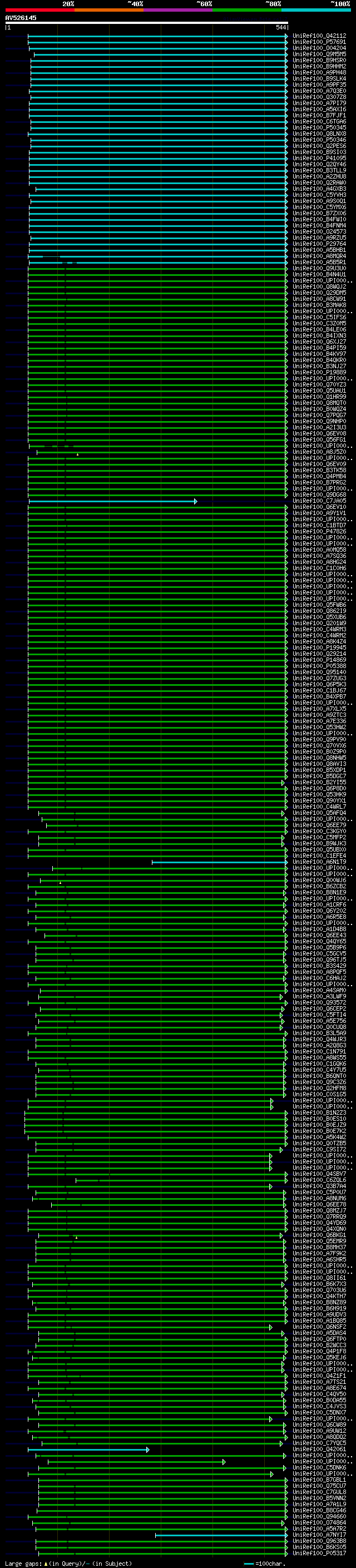This screenshot has height=1568, width=356.
Task: Click the UniRef100_Q42061 hit label
Action: click(319, 1450)
